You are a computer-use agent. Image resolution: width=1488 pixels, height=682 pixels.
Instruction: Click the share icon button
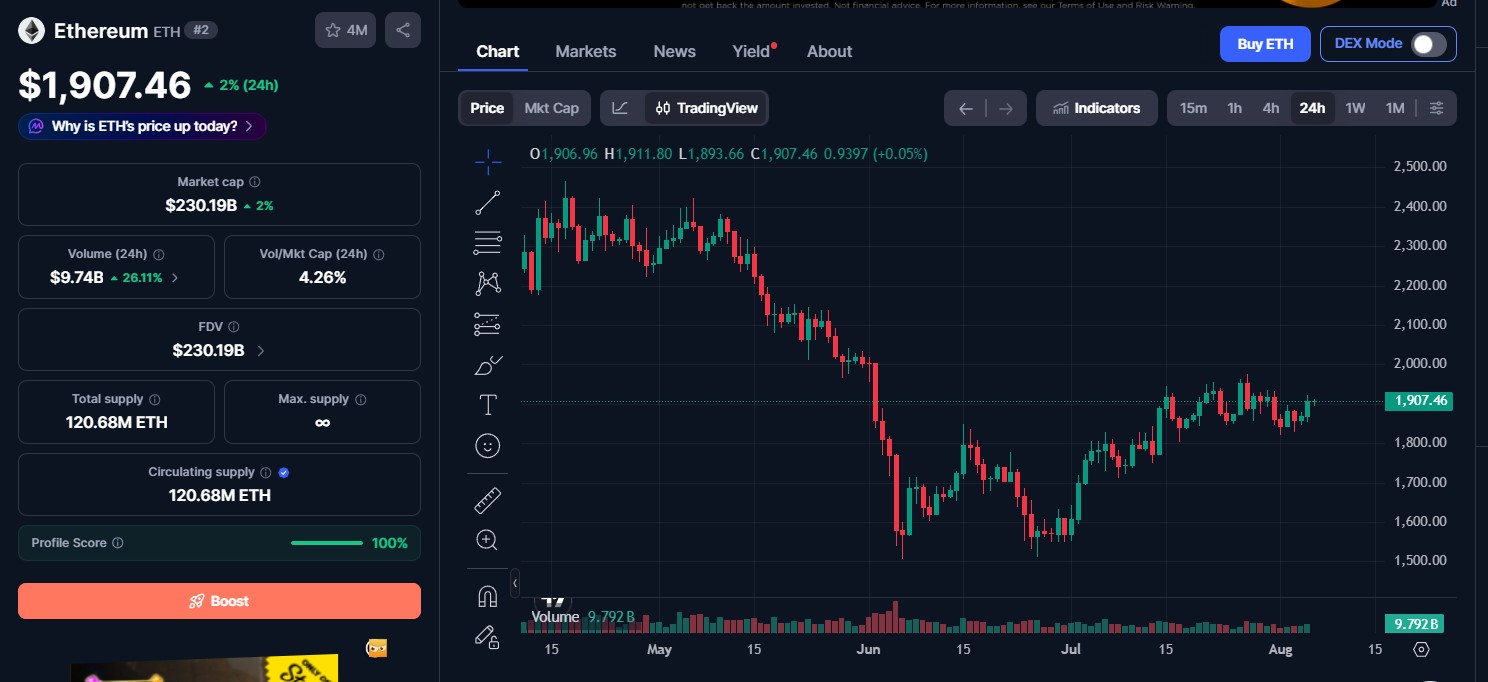403,30
